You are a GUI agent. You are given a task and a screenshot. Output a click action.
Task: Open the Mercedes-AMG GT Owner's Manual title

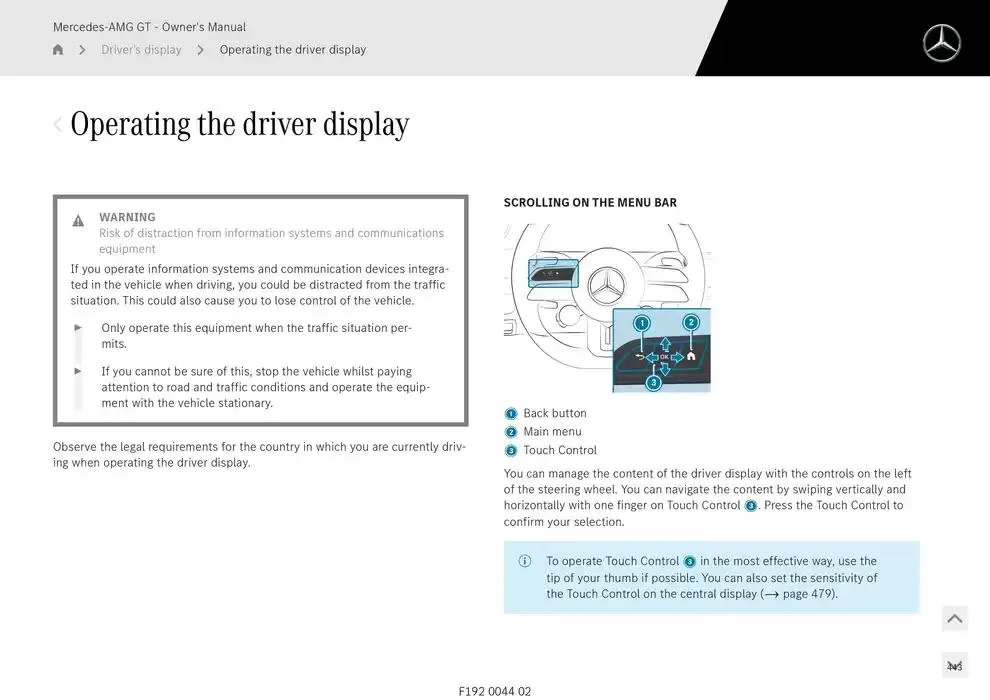[149, 27]
